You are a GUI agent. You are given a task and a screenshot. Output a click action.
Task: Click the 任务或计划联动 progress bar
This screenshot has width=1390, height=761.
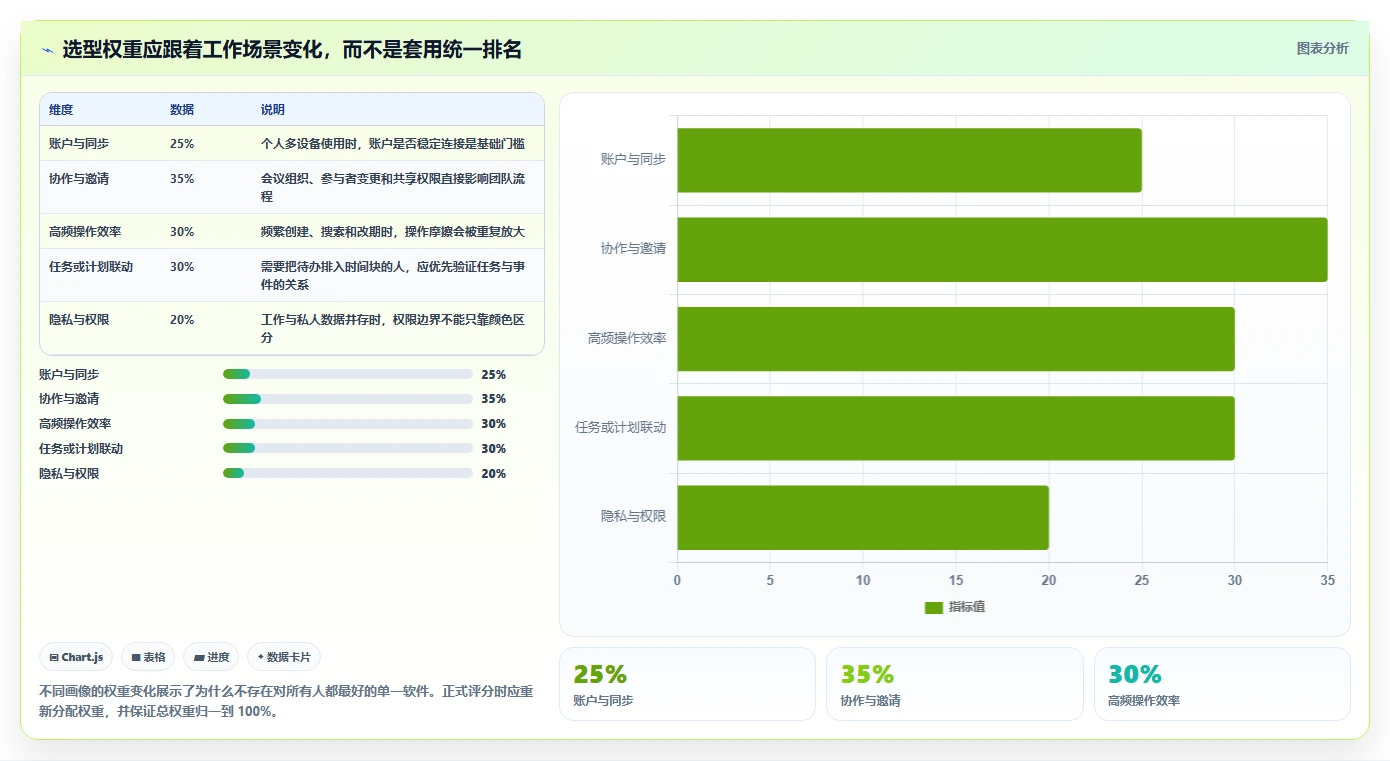(x=348, y=449)
